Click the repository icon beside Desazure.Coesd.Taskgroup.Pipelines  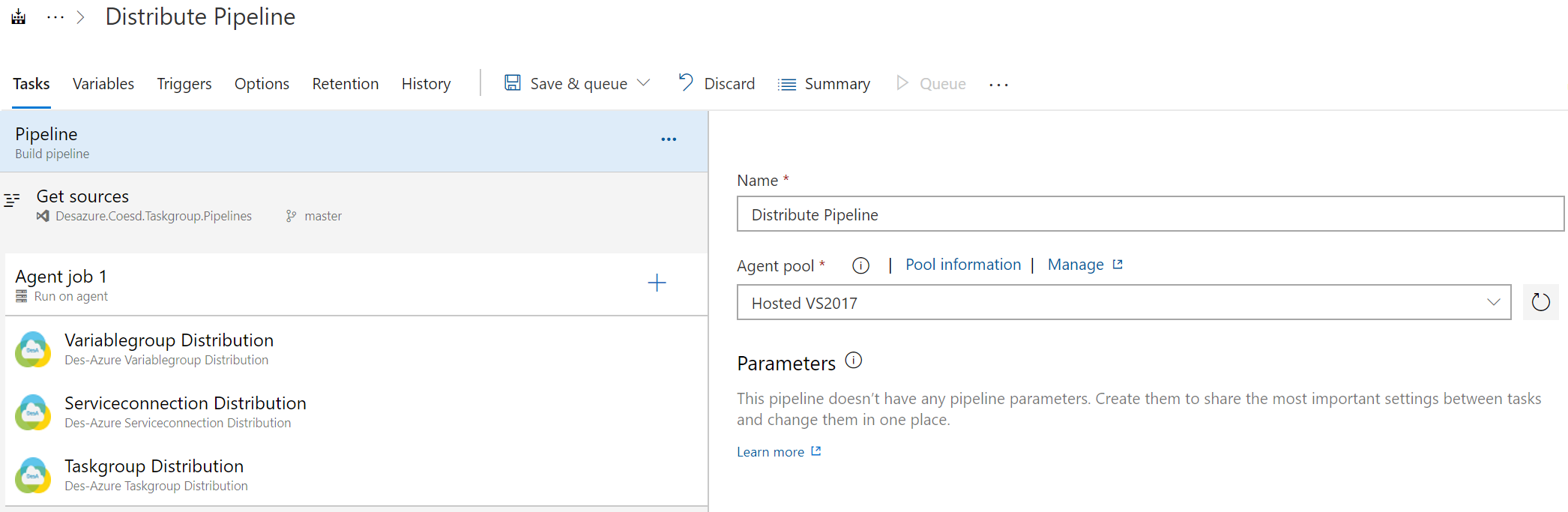pyautogui.click(x=43, y=216)
